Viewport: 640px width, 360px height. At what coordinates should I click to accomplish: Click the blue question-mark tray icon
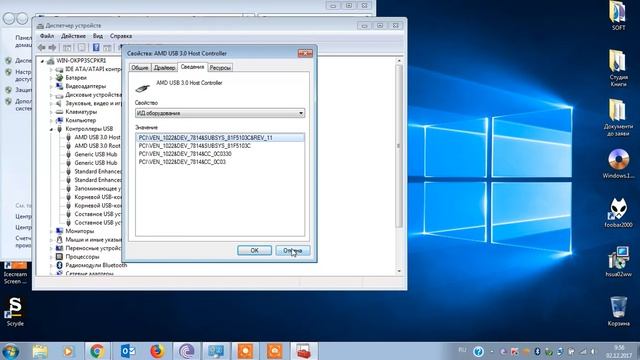[478, 351]
